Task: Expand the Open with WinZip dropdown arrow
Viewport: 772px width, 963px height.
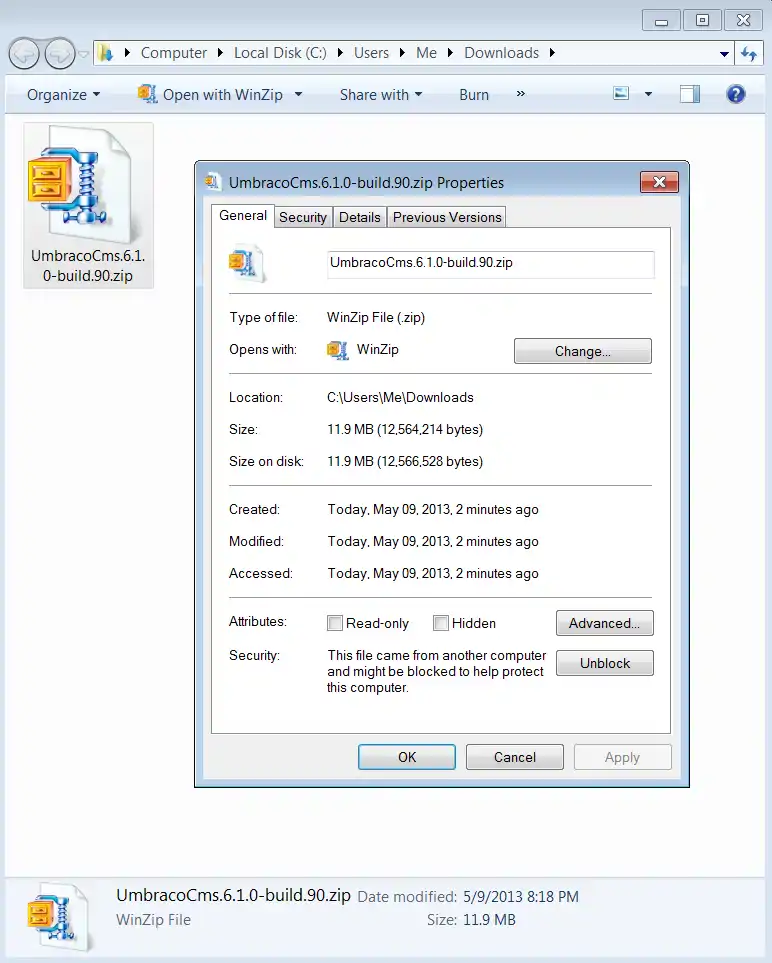Action: (x=298, y=95)
